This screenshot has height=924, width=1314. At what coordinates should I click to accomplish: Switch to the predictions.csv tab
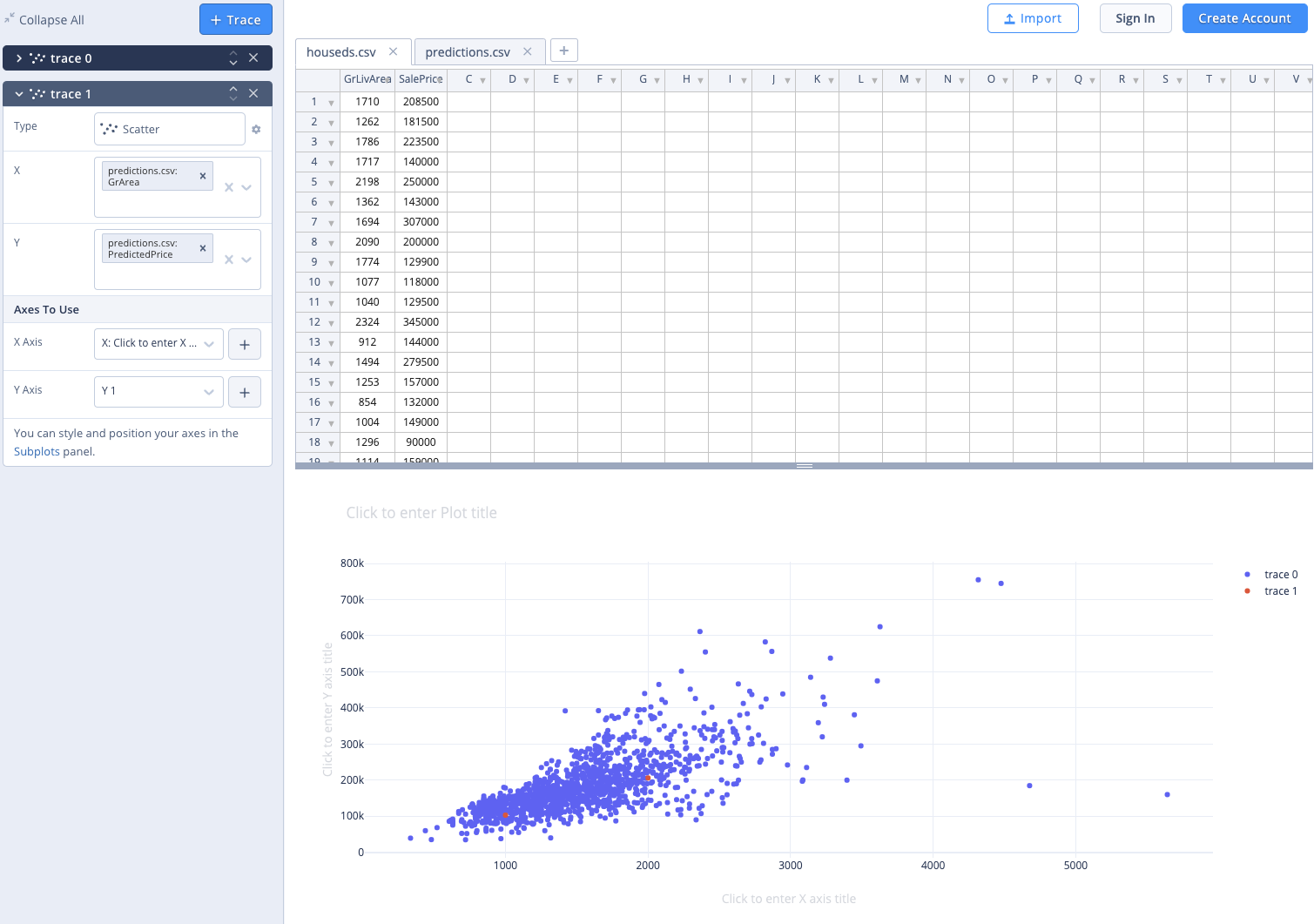[468, 52]
